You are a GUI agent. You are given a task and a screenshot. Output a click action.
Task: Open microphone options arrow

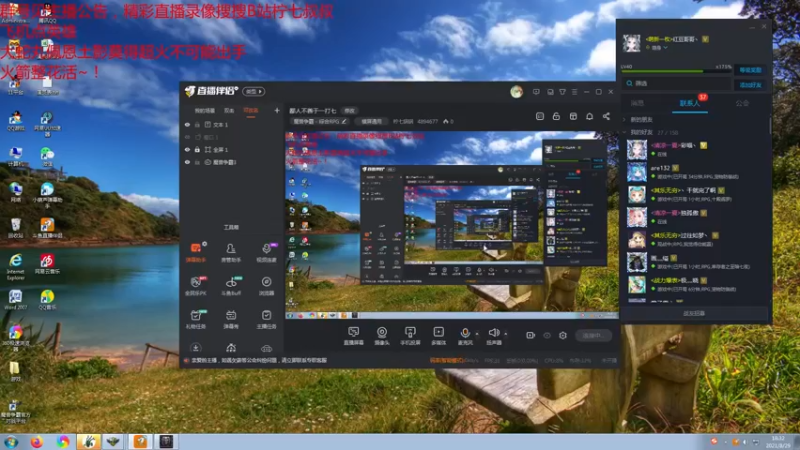(x=478, y=334)
